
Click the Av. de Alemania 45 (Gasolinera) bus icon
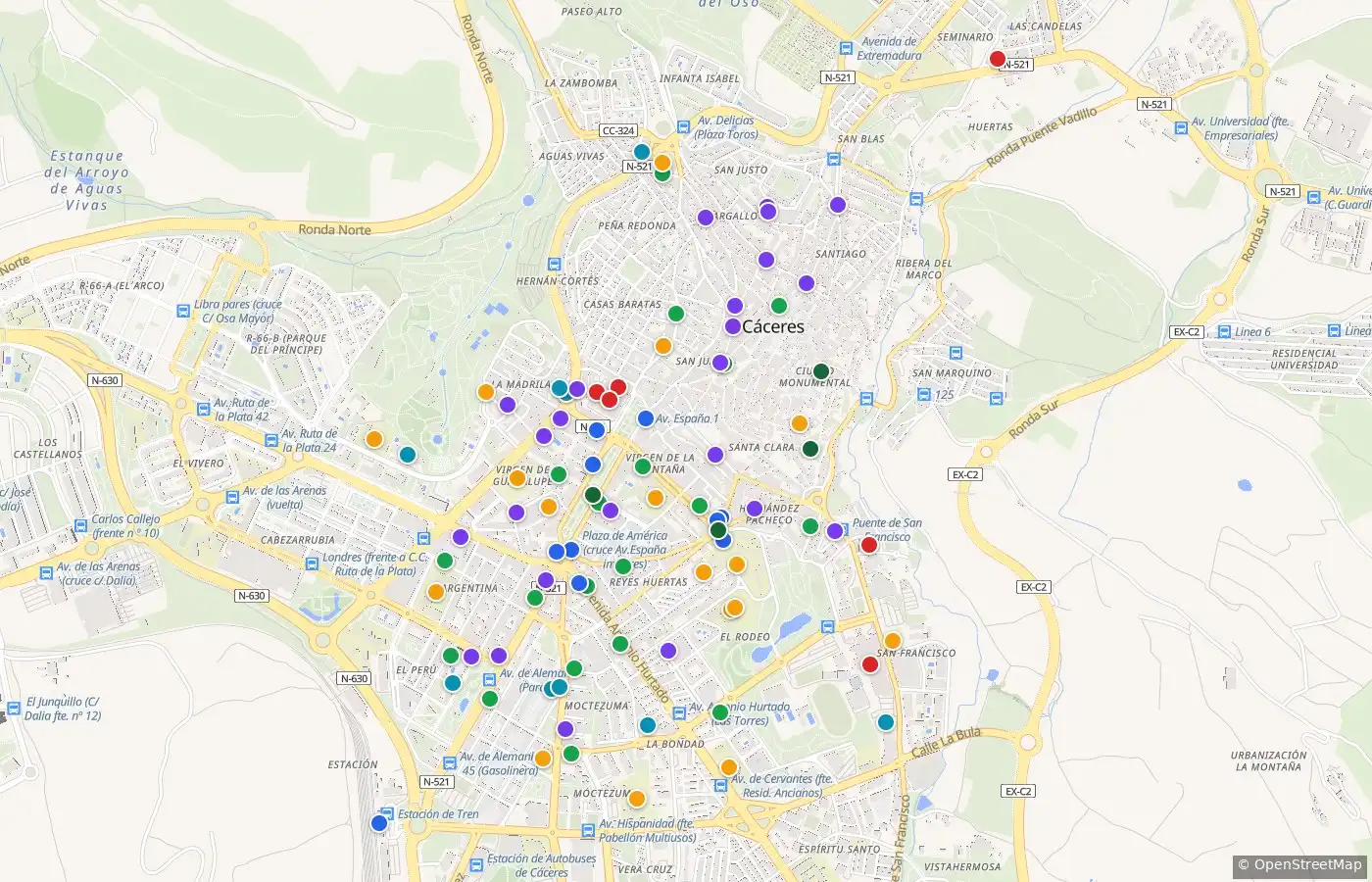pos(449,763)
